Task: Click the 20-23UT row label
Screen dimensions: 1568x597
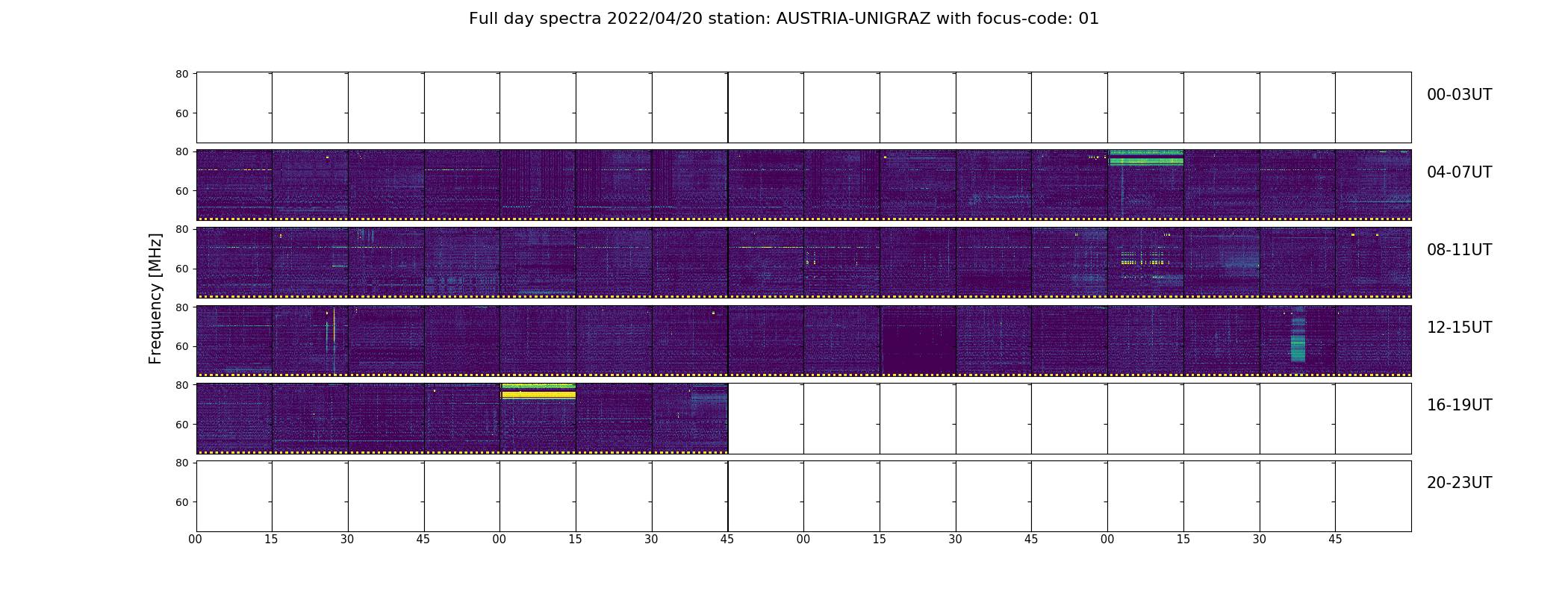Action: tap(1459, 483)
